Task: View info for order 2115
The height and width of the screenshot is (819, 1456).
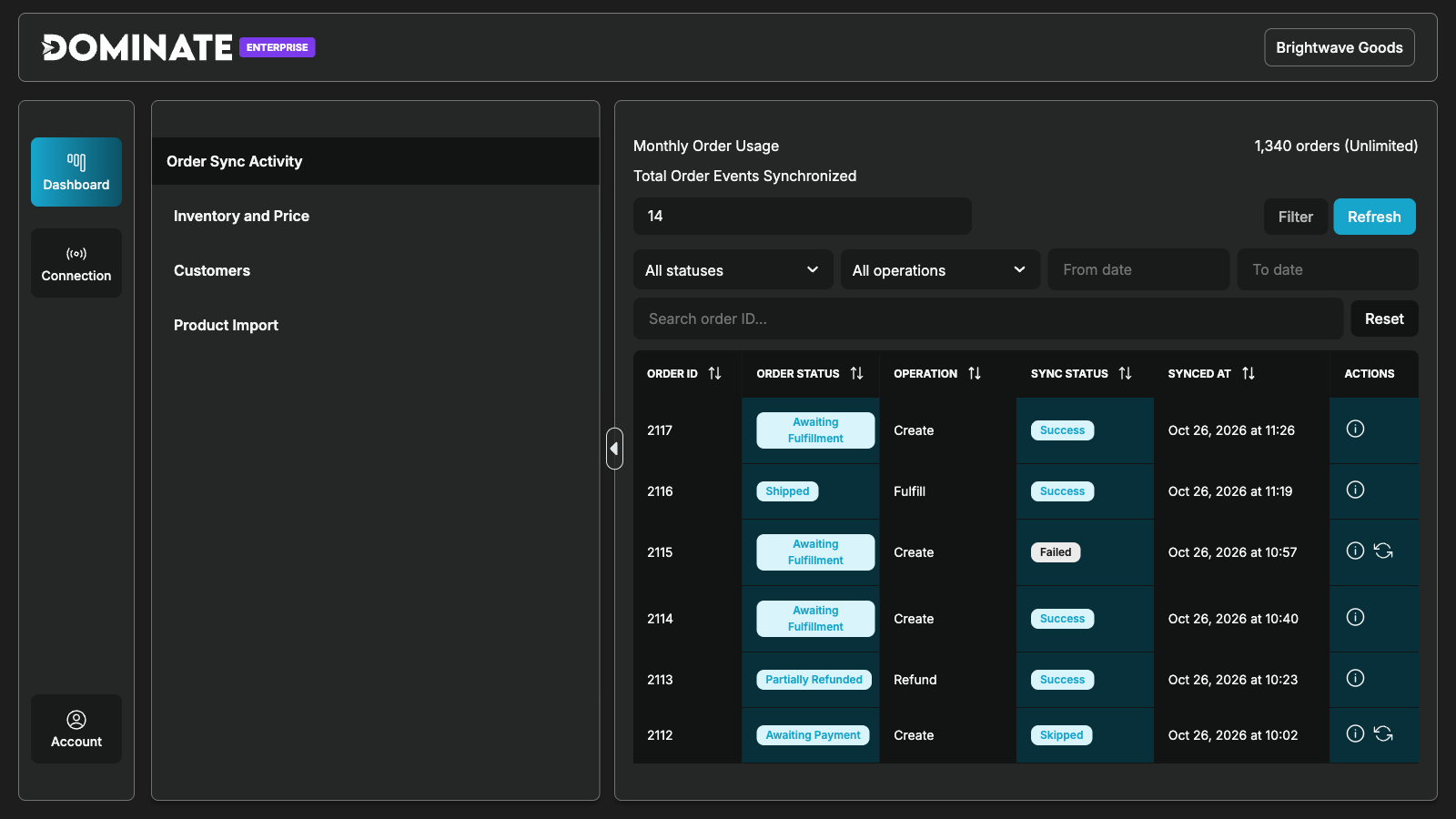Action: 1355,551
